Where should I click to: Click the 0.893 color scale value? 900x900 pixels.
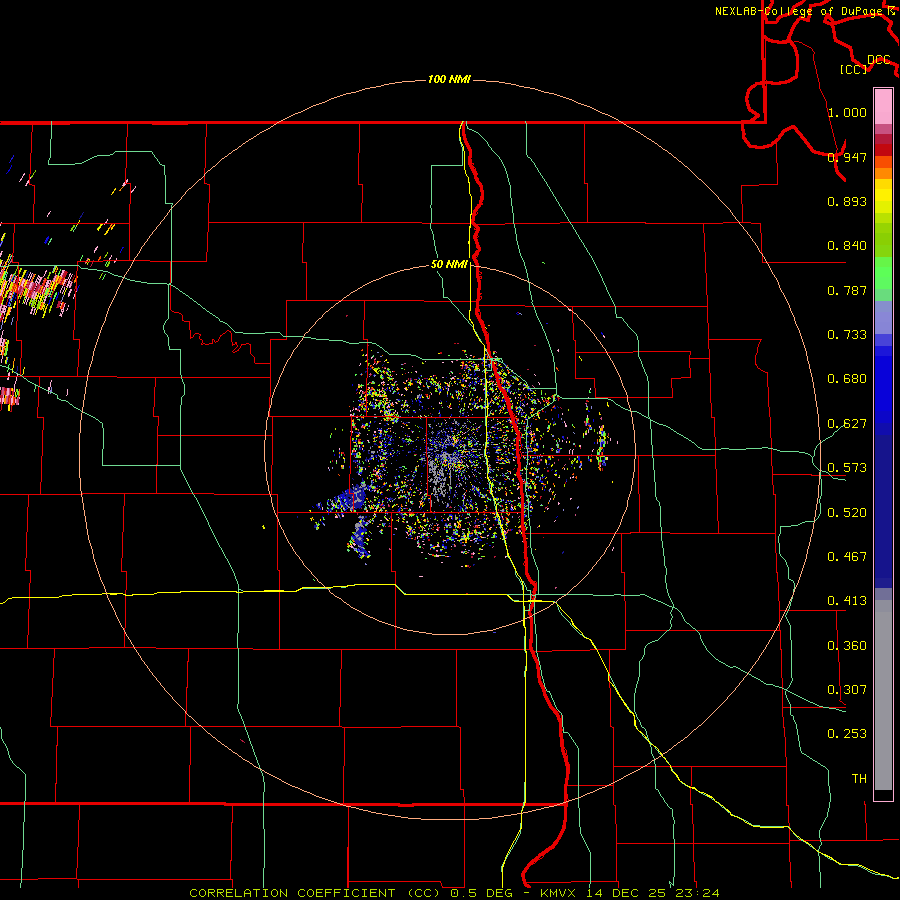point(847,201)
